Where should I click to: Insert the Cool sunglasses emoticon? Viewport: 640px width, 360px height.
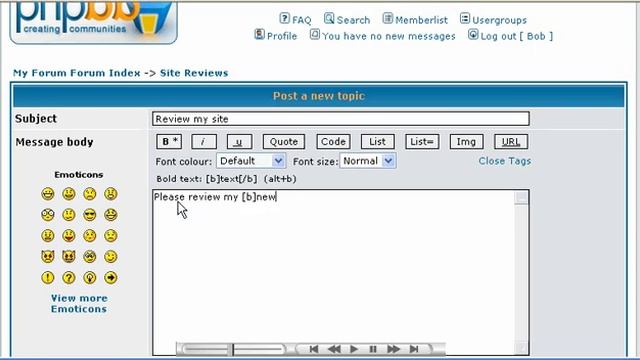tap(89, 215)
